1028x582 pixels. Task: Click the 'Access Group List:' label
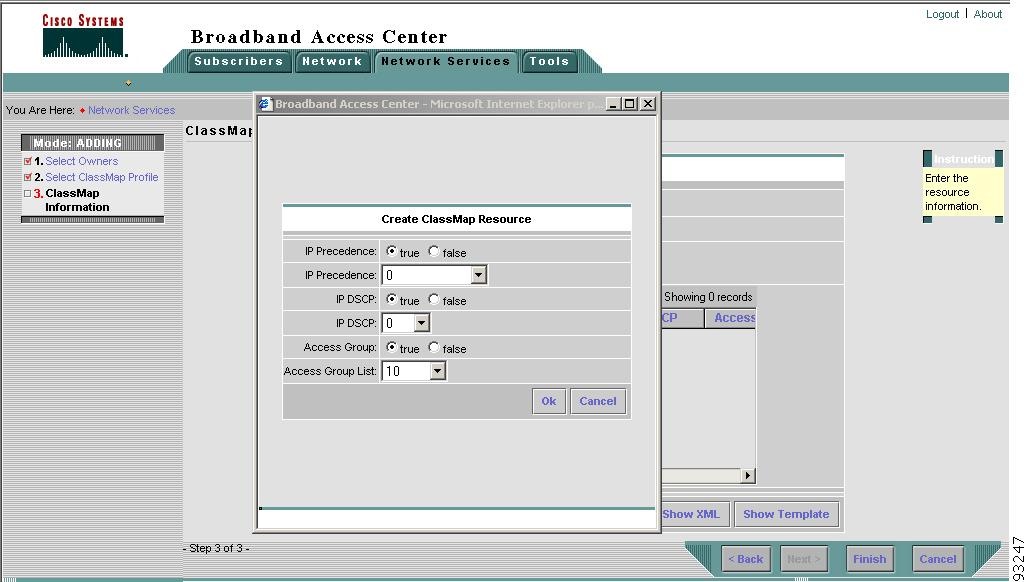330,371
